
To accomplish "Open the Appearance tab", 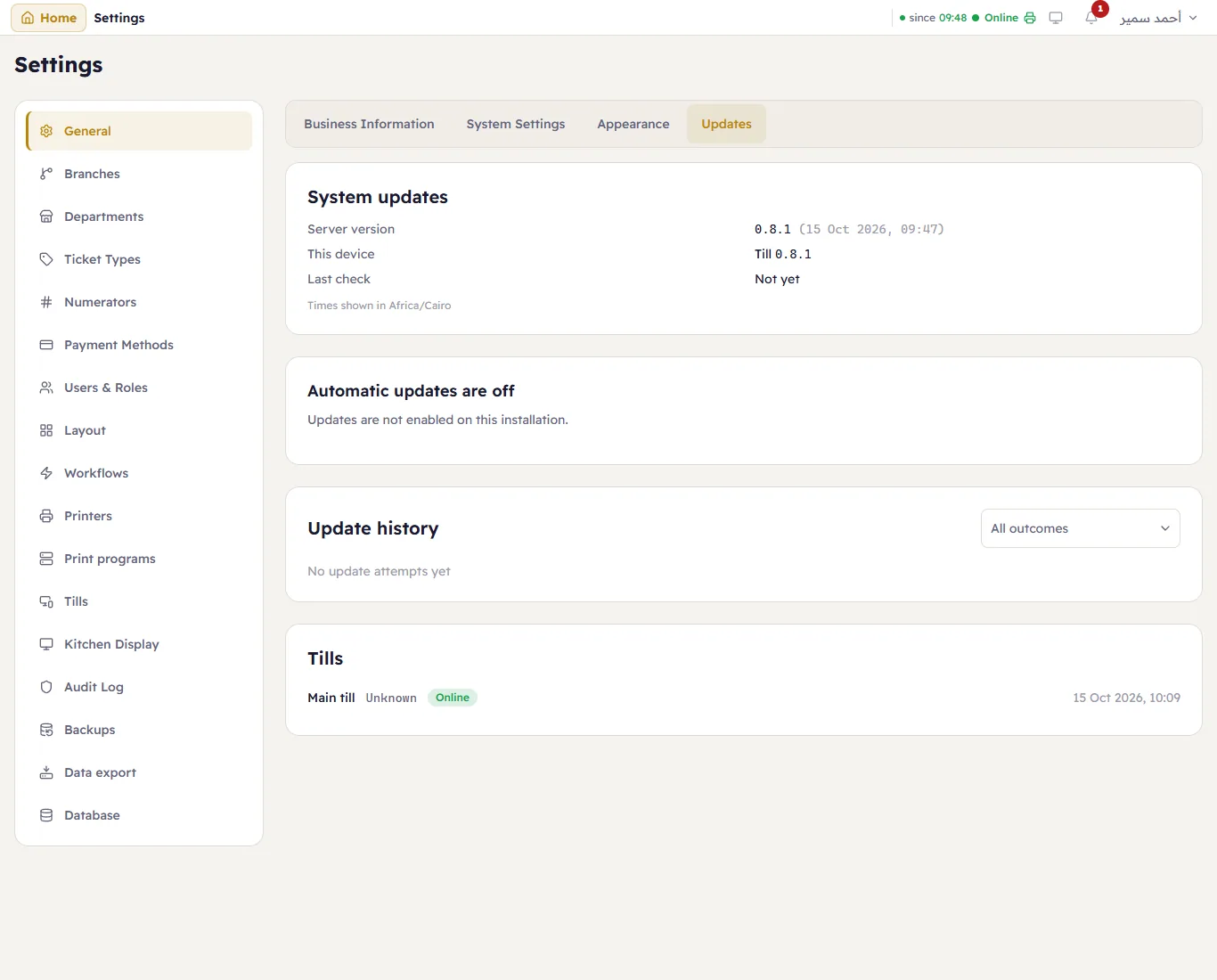I will (633, 124).
